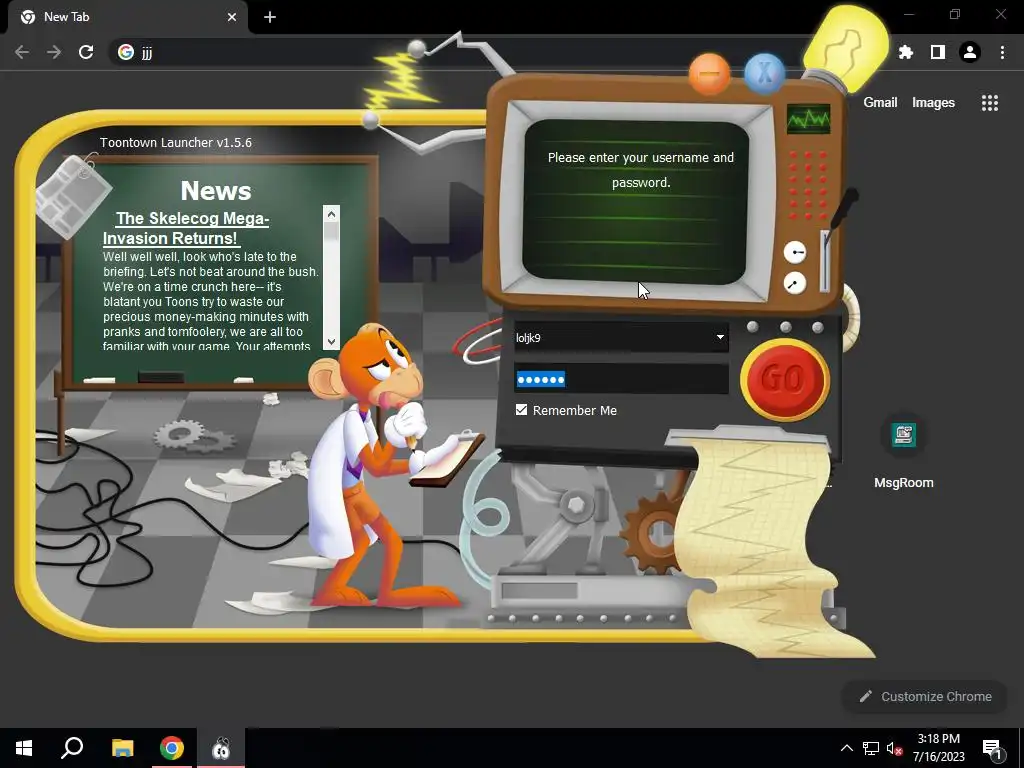
Task: Minimize launcher with orange minus button
Action: pyautogui.click(x=709, y=74)
